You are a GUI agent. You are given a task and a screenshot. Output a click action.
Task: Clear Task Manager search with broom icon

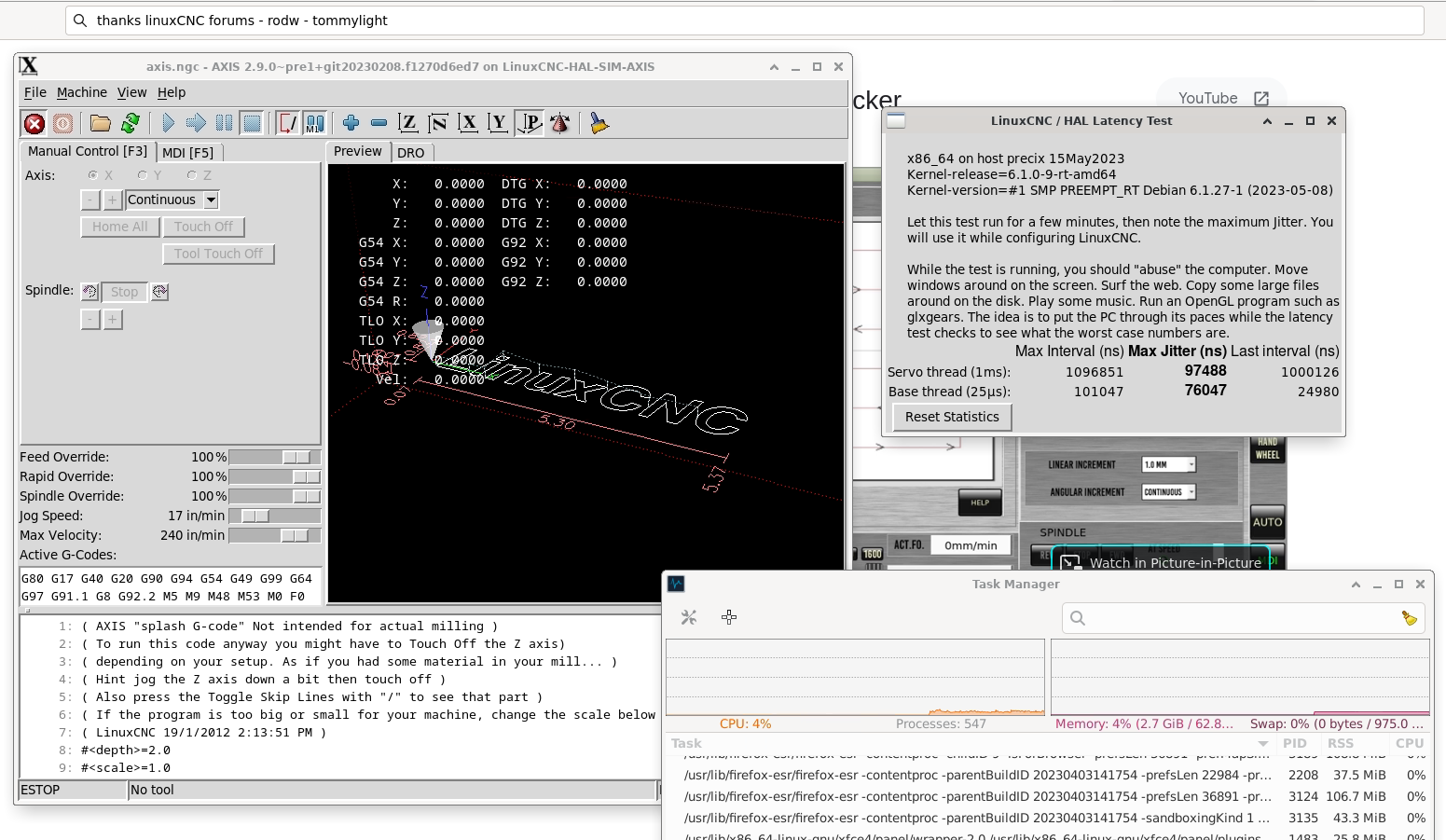(1409, 618)
